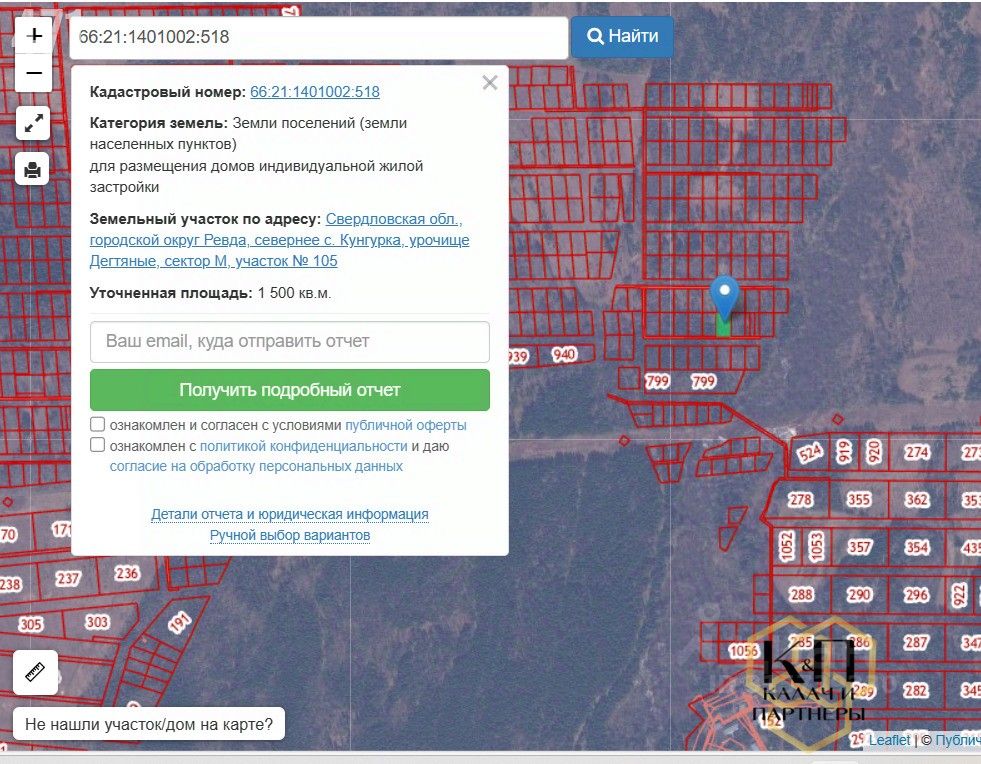Focus the cadastral number search field
981x764 pixels.
pyautogui.click(x=319, y=37)
